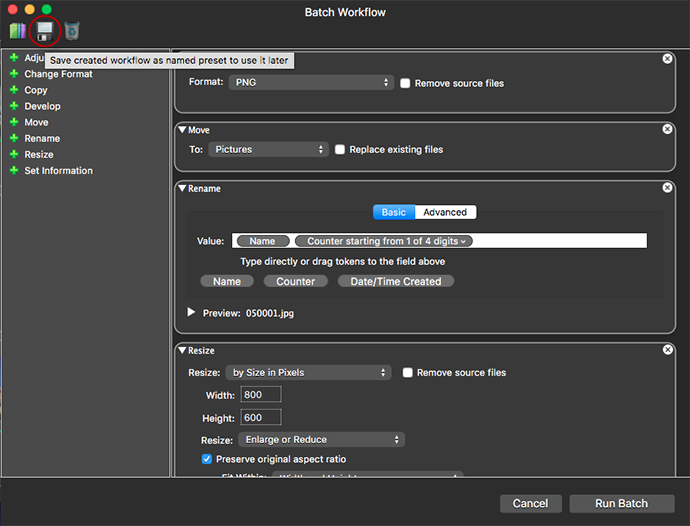Click Run Batch button
The image size is (690, 526).
[x=622, y=503]
